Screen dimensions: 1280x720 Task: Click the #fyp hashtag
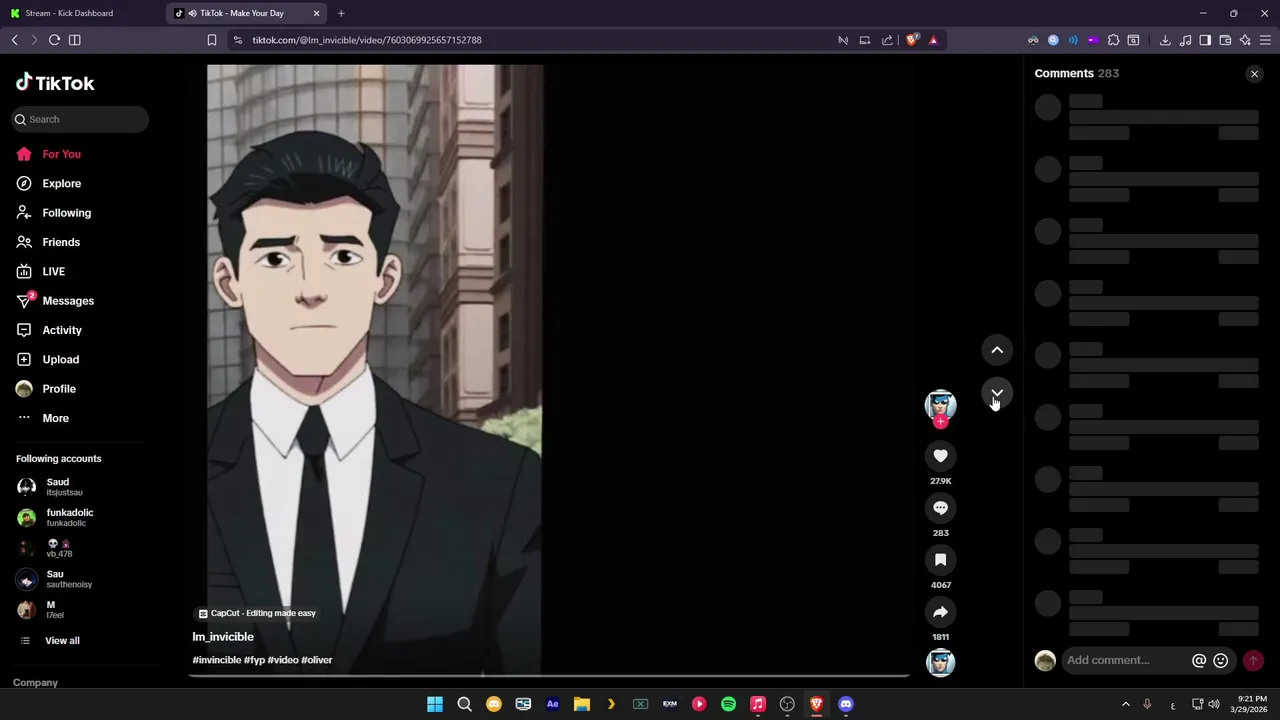tap(254, 660)
